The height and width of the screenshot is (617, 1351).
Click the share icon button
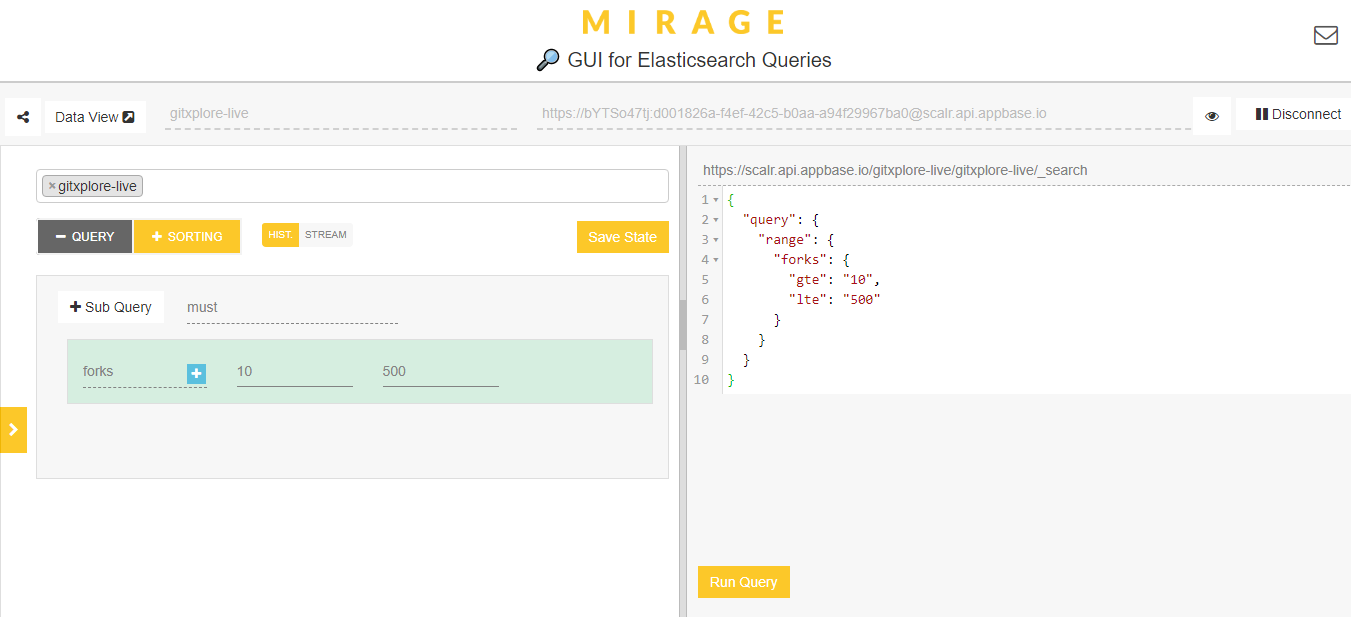coord(23,117)
